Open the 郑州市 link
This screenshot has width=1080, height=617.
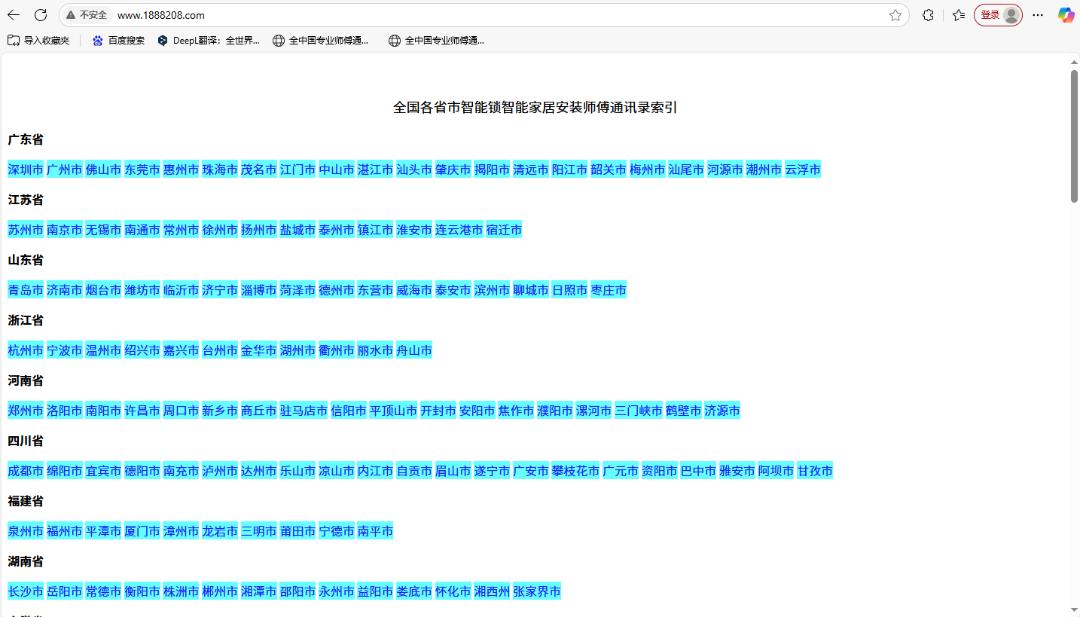click(25, 411)
